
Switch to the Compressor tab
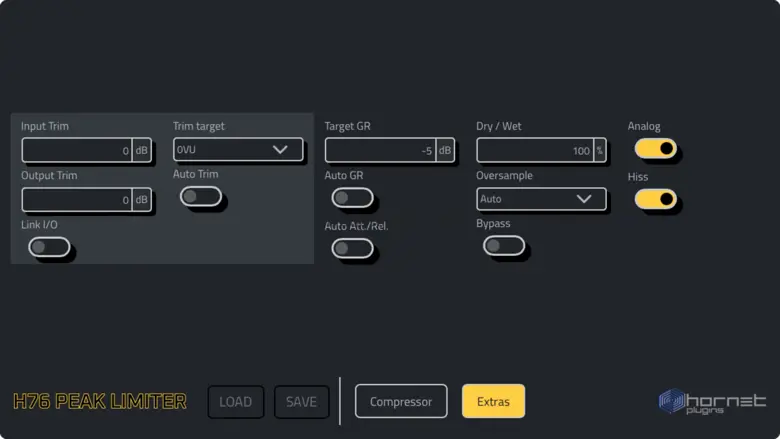401,401
